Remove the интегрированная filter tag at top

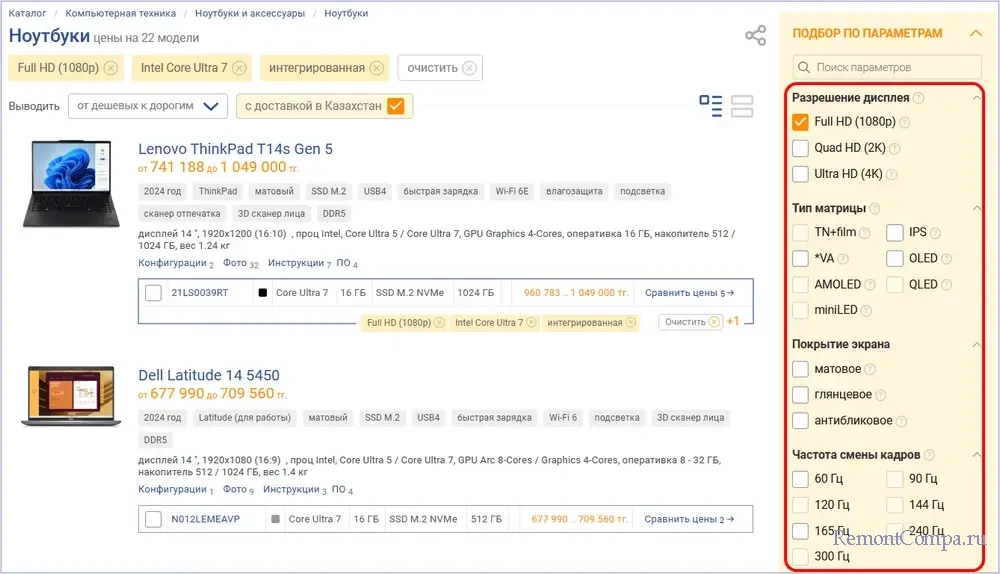click(x=376, y=68)
